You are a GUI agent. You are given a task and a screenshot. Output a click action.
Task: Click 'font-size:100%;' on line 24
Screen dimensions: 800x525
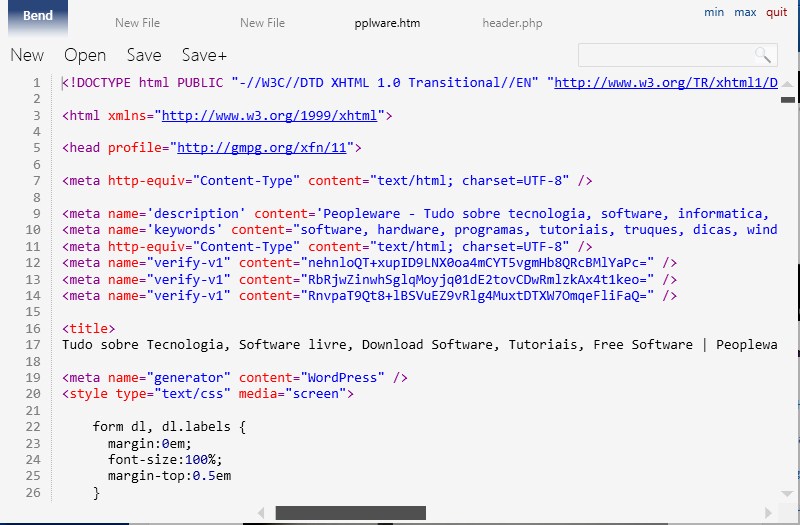(x=165, y=459)
